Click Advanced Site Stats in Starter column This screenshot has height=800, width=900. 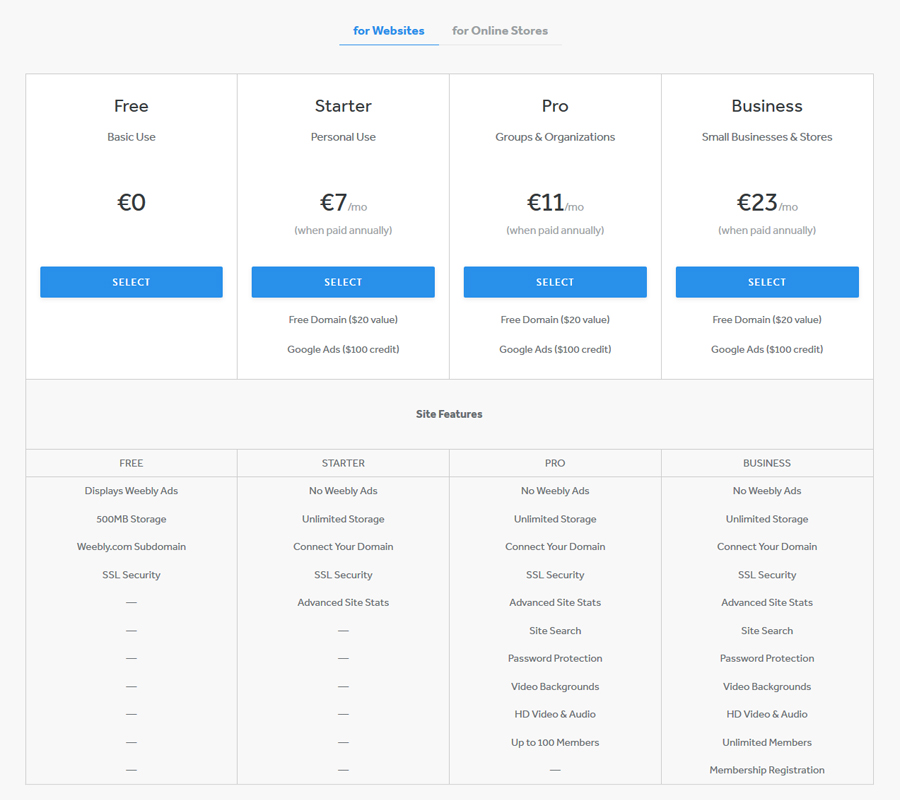[x=343, y=603]
